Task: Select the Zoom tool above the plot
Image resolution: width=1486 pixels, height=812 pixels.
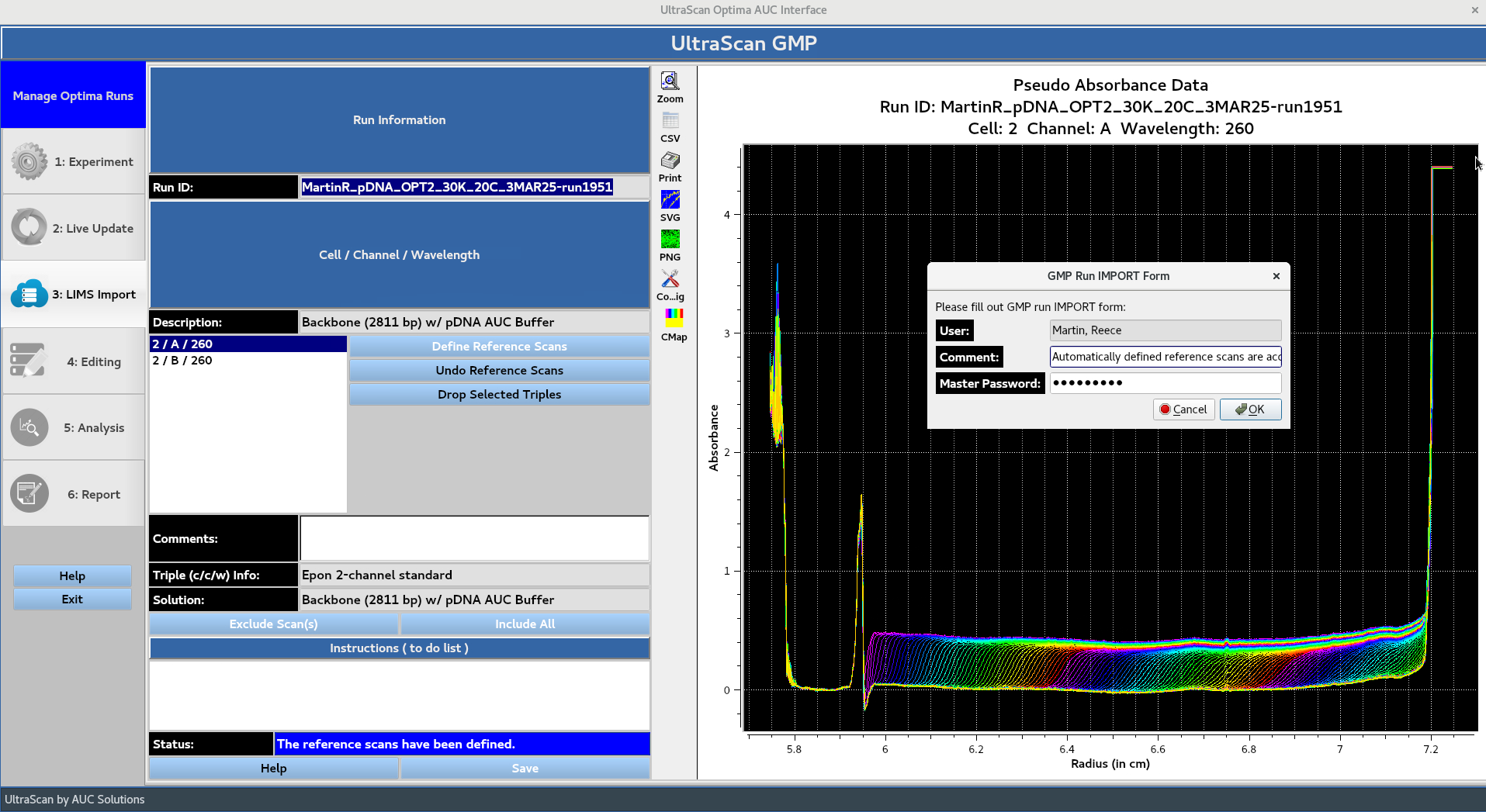Action: tap(669, 81)
